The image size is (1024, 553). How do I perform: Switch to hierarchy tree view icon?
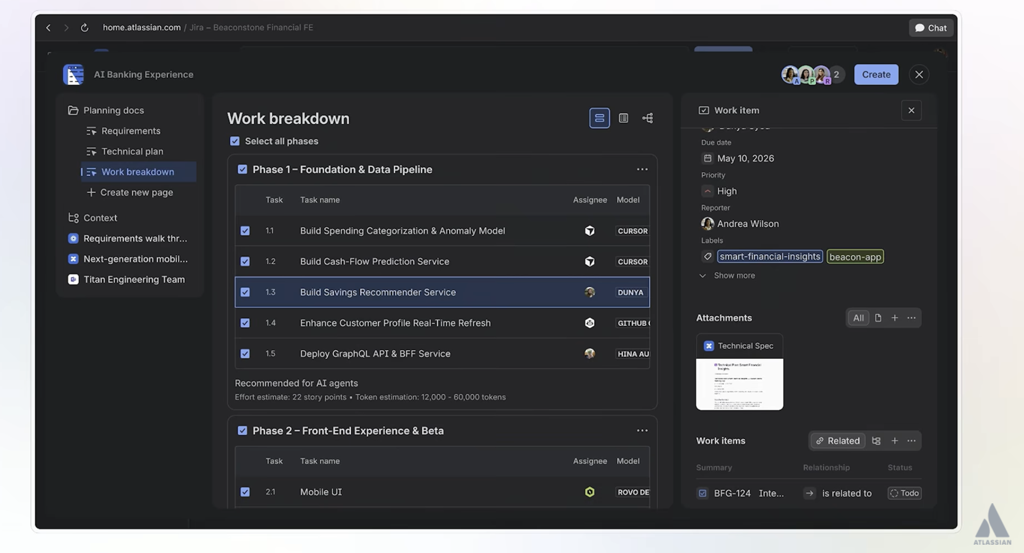[x=647, y=118]
